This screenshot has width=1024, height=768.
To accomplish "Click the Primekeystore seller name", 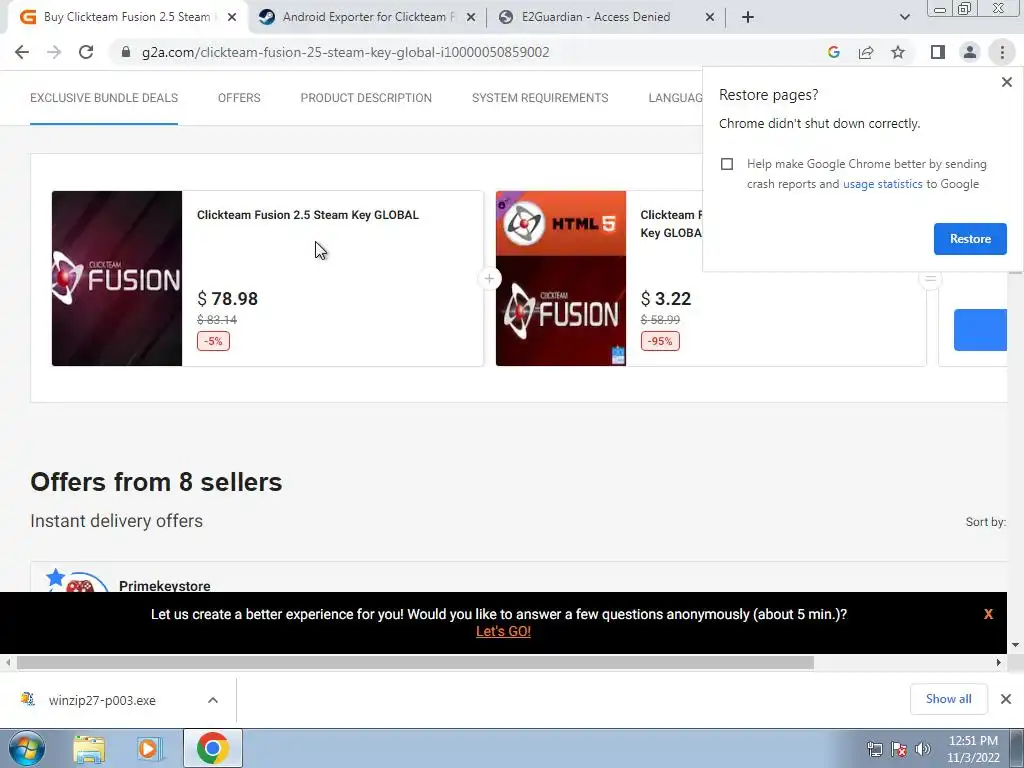I will point(165,586).
